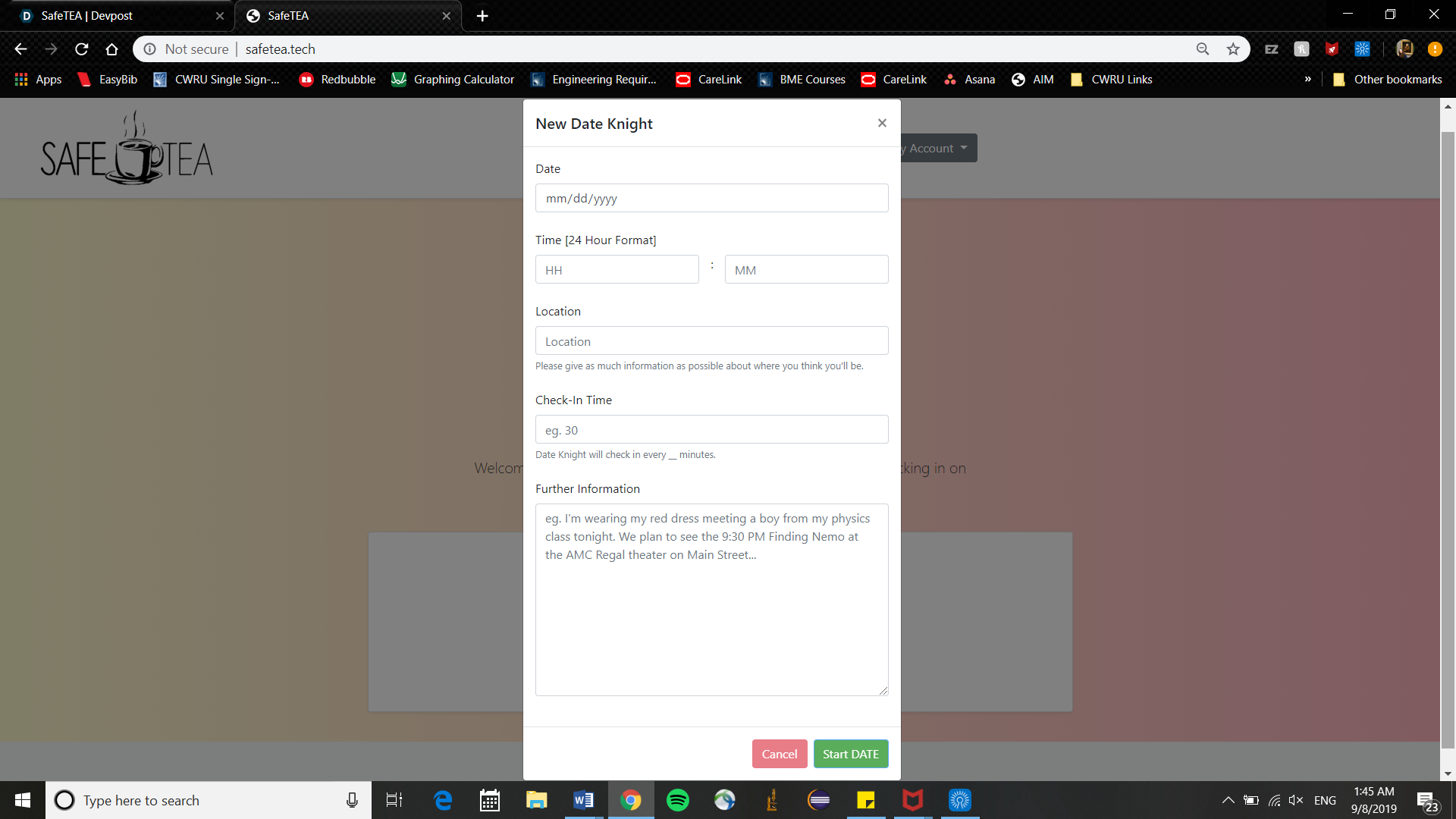Screen dimensions: 1456x819
Task: Click the MM minutes field
Action: coord(806,270)
